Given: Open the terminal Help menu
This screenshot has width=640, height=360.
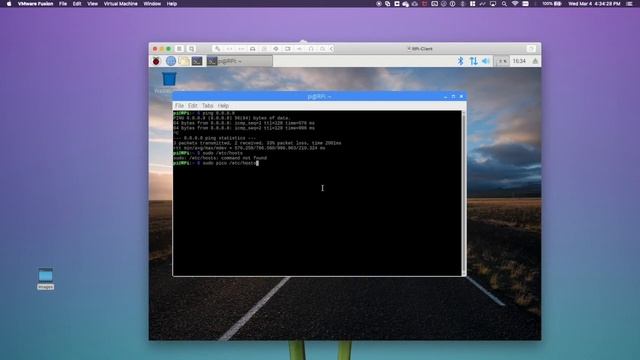Looking at the screenshot, I should click(223, 106).
